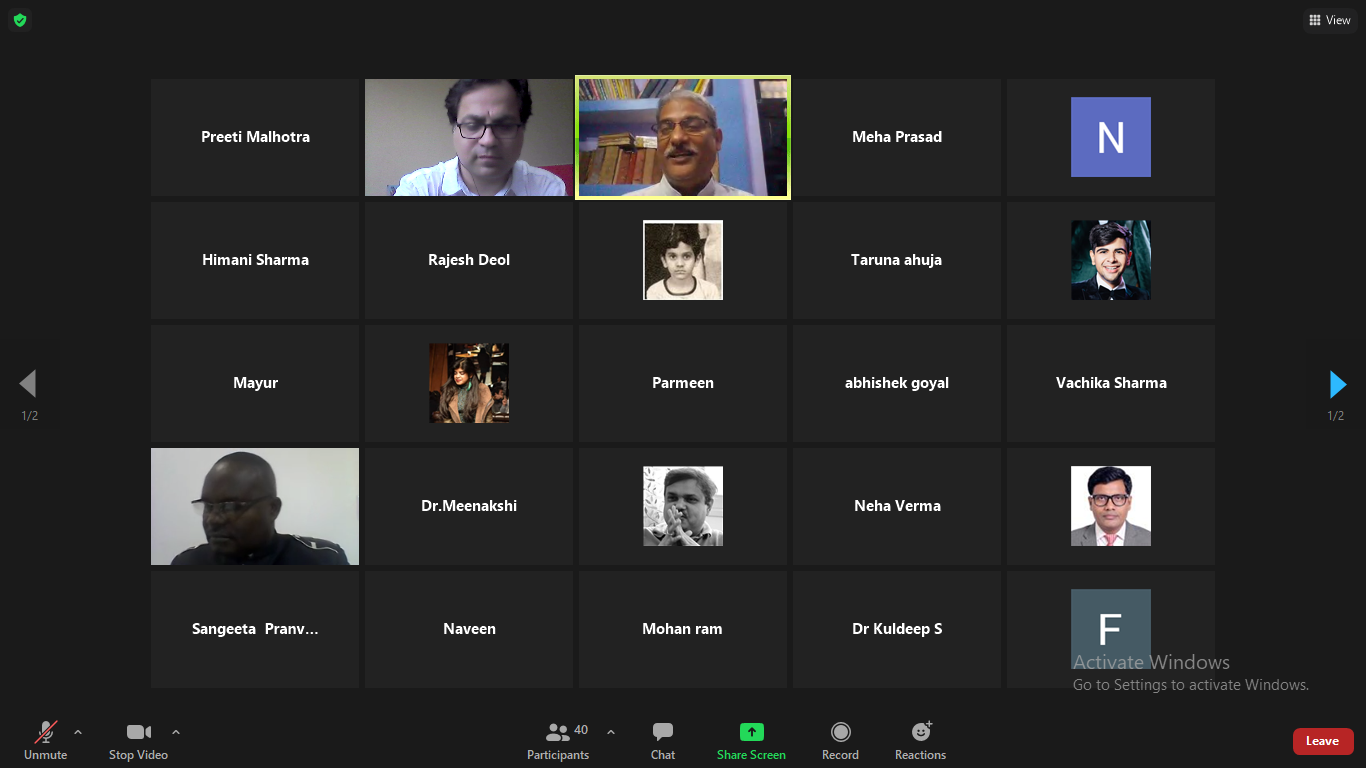1366x768 pixels.
Task: Go to next page of participants
Action: pyautogui.click(x=1337, y=384)
